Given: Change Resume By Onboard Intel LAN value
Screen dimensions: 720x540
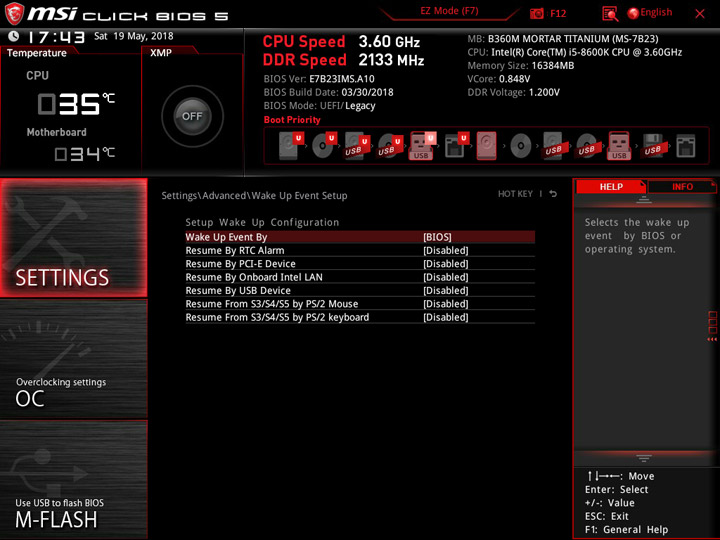Looking at the screenshot, I should 445,277.
